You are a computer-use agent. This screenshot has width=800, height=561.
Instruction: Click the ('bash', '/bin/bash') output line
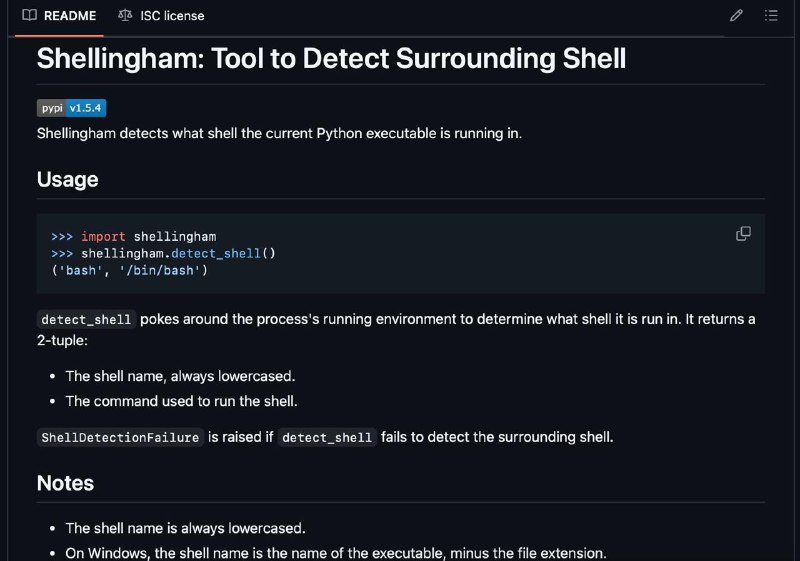130,270
